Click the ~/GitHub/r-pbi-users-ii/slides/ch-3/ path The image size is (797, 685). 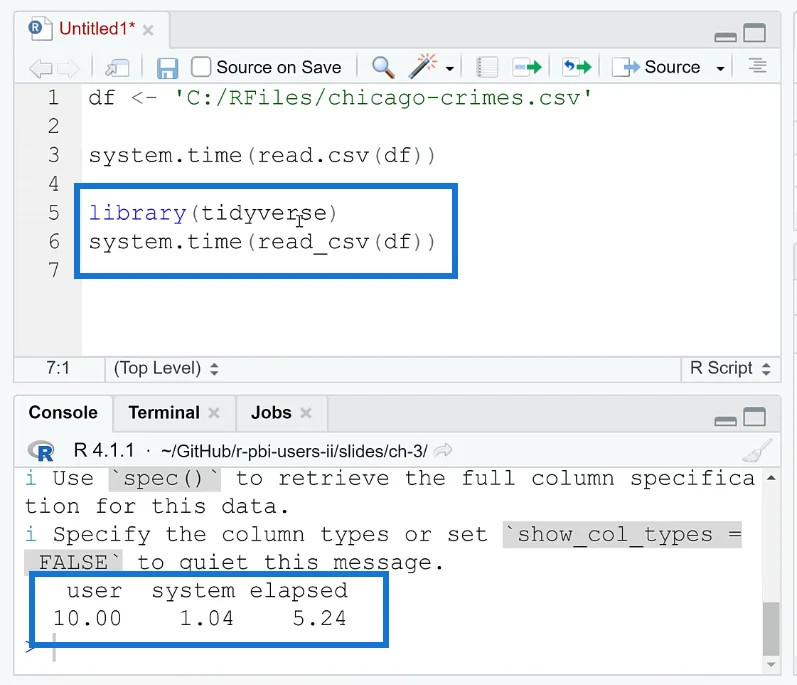tap(294, 451)
